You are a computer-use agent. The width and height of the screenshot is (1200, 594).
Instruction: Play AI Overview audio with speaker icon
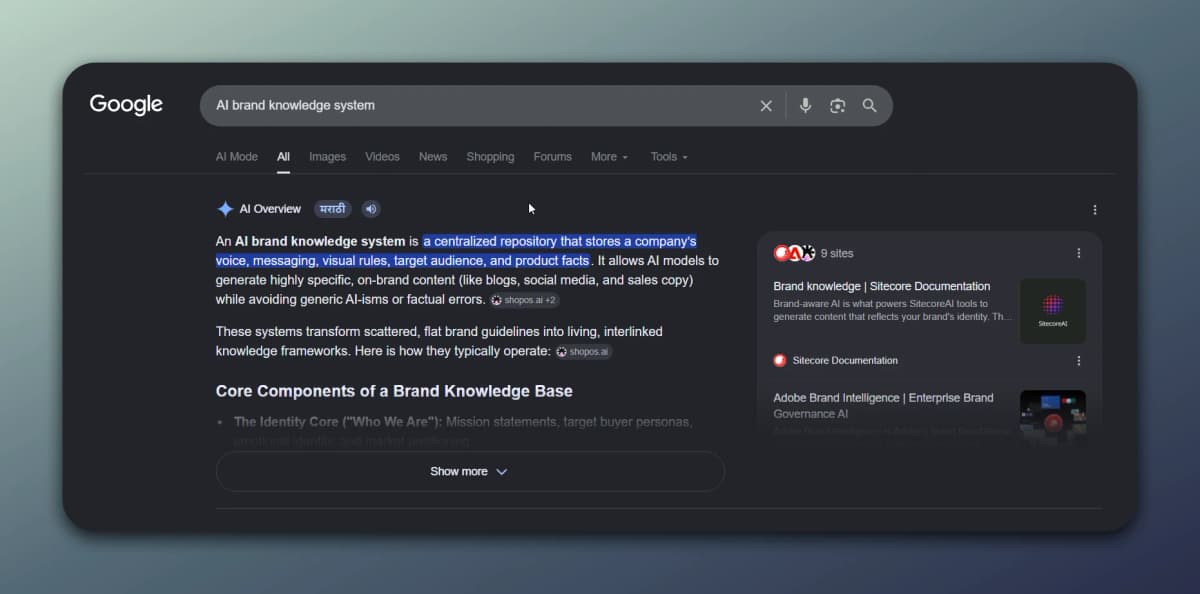(371, 209)
